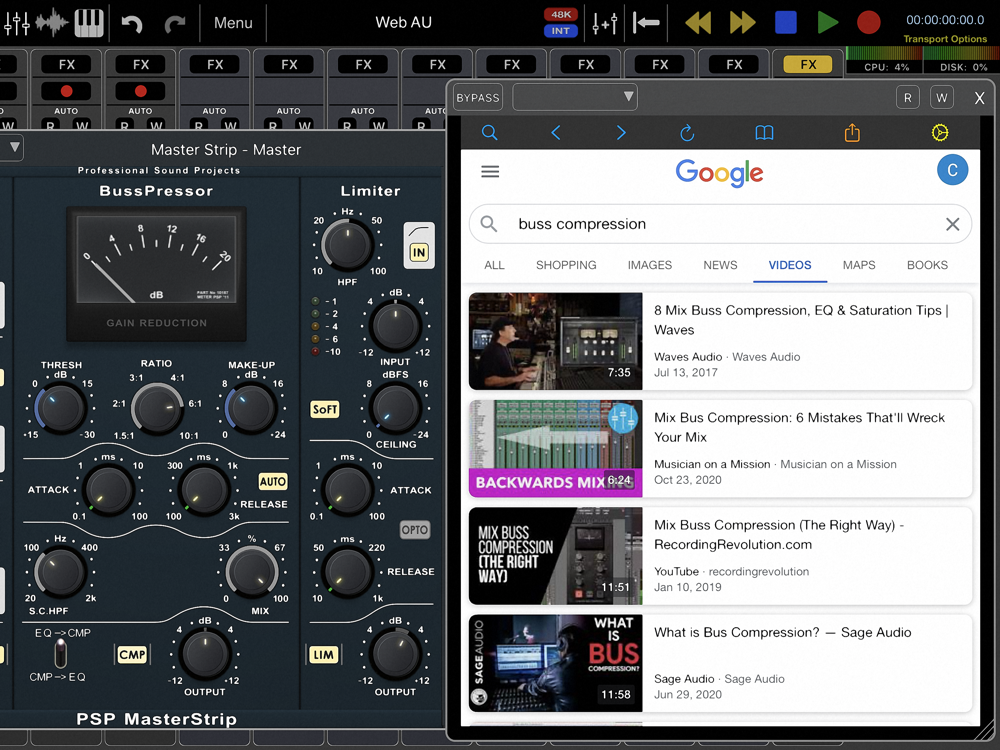Start playback with green play button
This screenshot has height=750, width=1000.
coord(827,22)
